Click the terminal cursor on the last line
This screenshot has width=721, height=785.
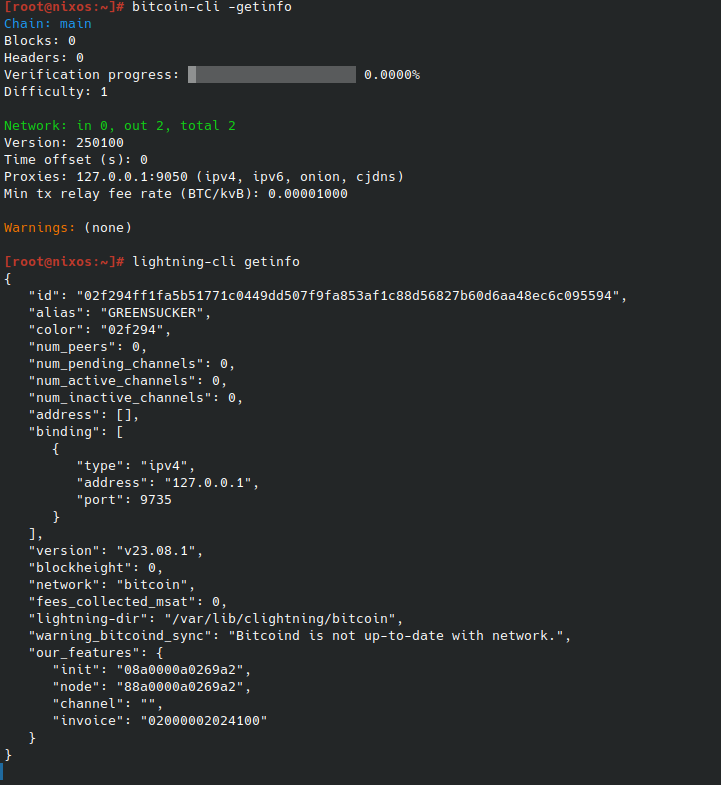pyautogui.click(x=2, y=771)
